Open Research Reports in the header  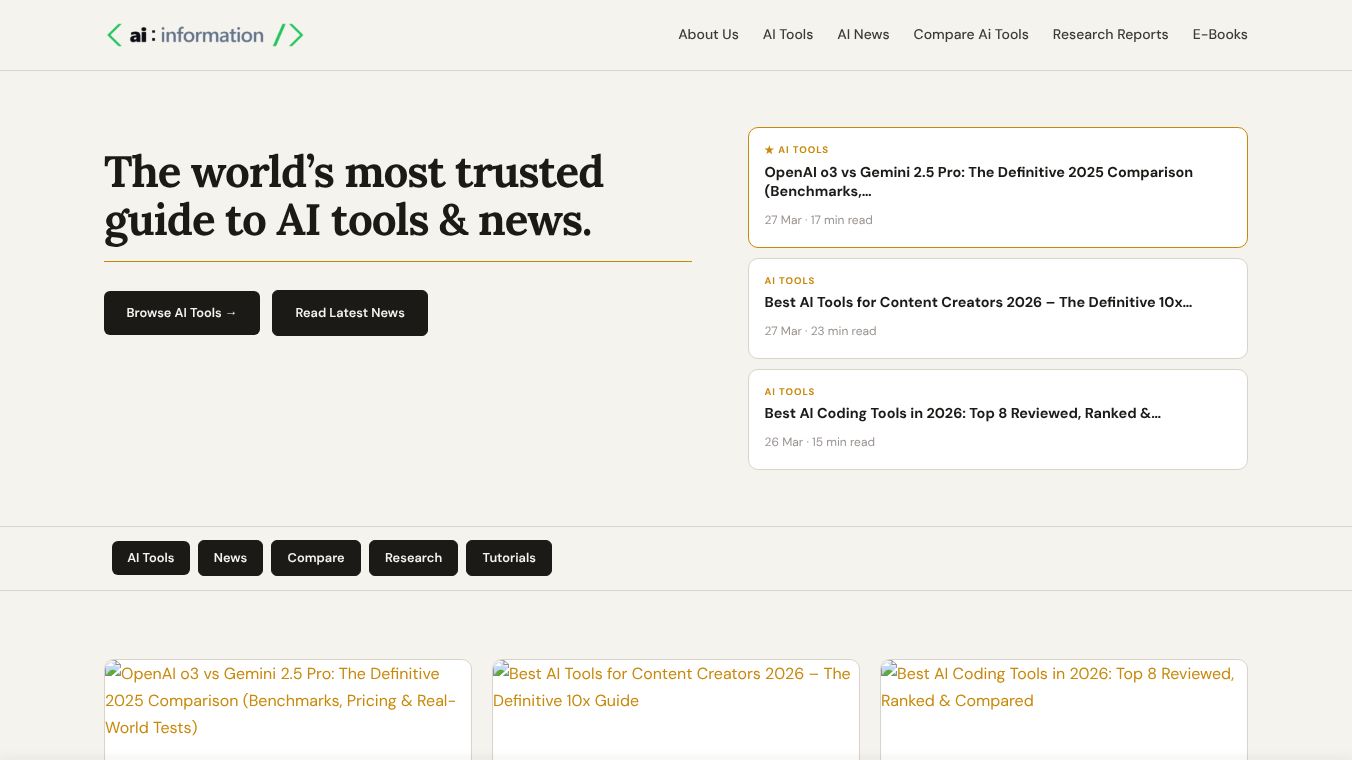click(1110, 34)
